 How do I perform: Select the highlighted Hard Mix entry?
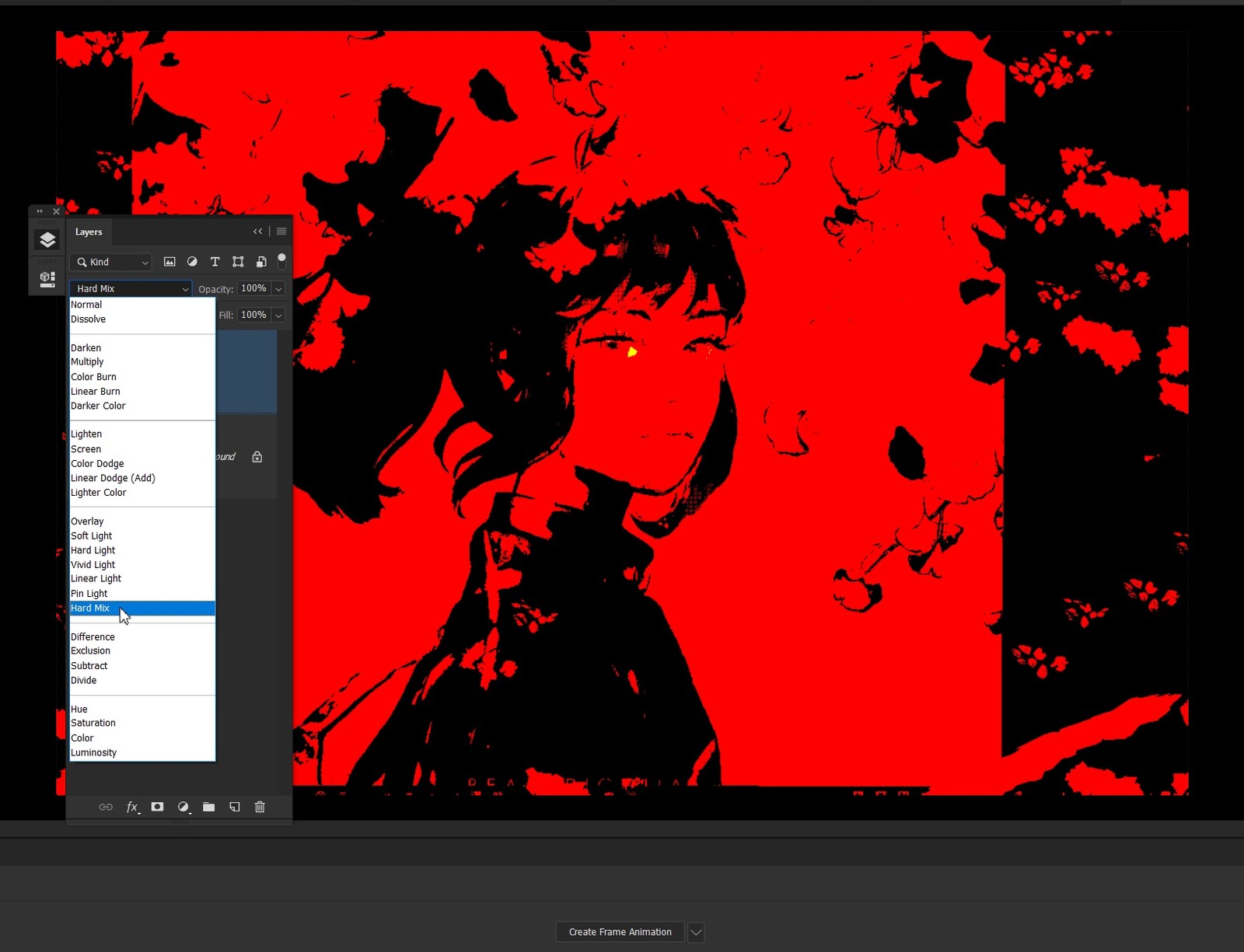click(142, 609)
